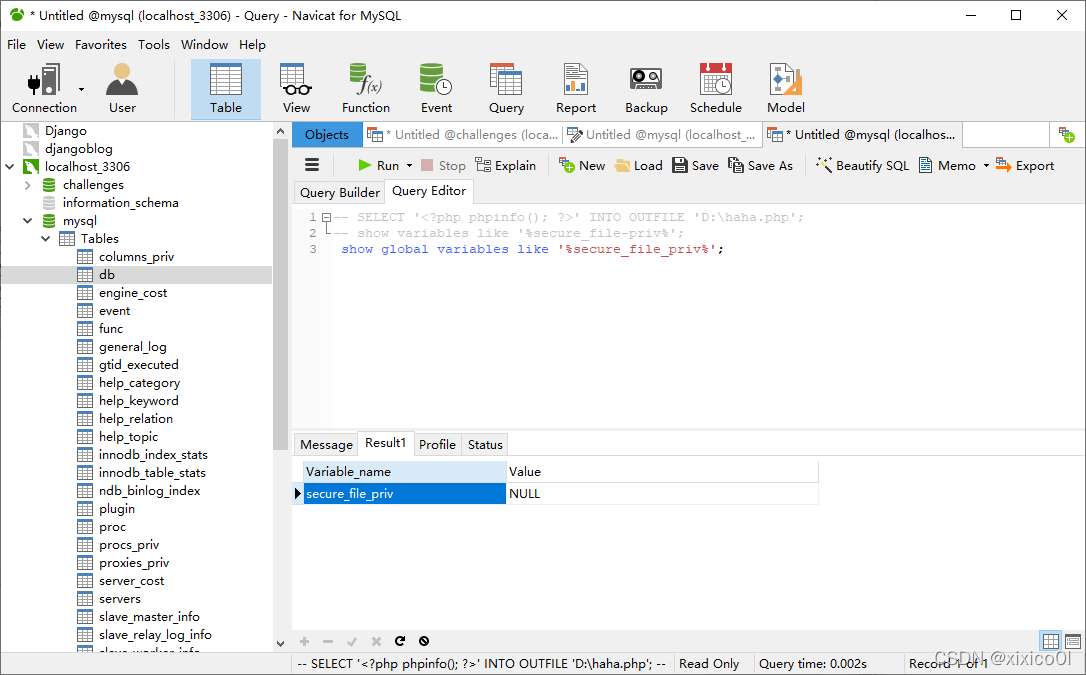Open the Message result tab

326,444
